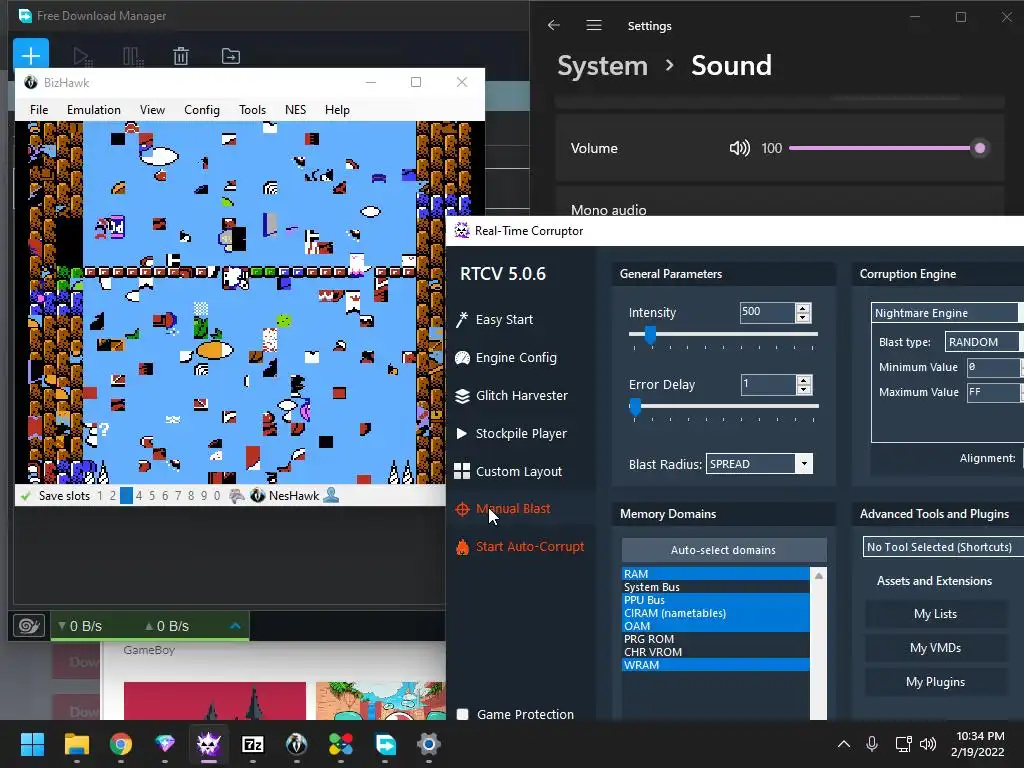Select save slot 3 in BizHawk
This screenshot has width=1024, height=768.
[126, 496]
